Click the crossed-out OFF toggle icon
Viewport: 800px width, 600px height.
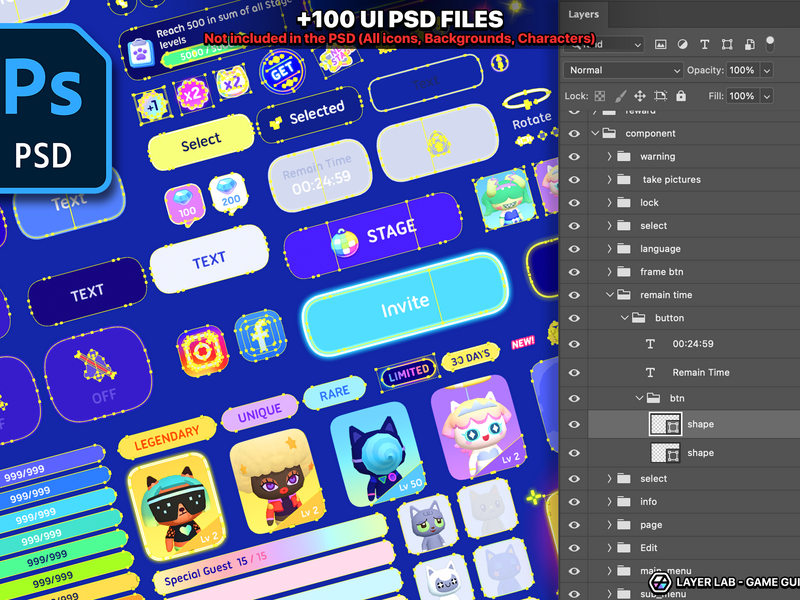pos(94,365)
